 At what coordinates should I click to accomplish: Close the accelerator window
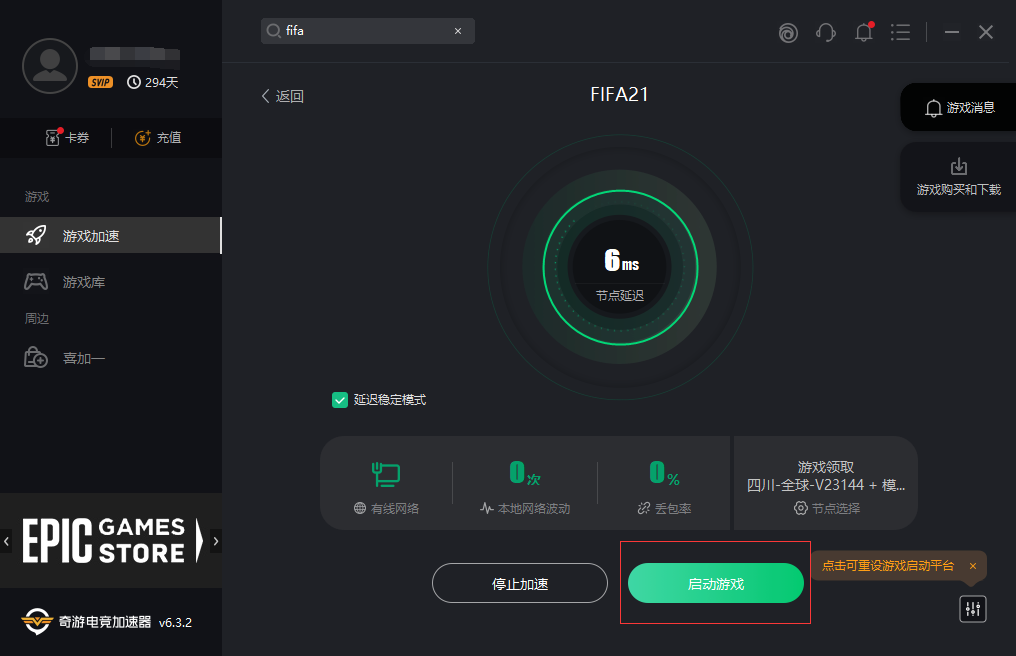[986, 32]
